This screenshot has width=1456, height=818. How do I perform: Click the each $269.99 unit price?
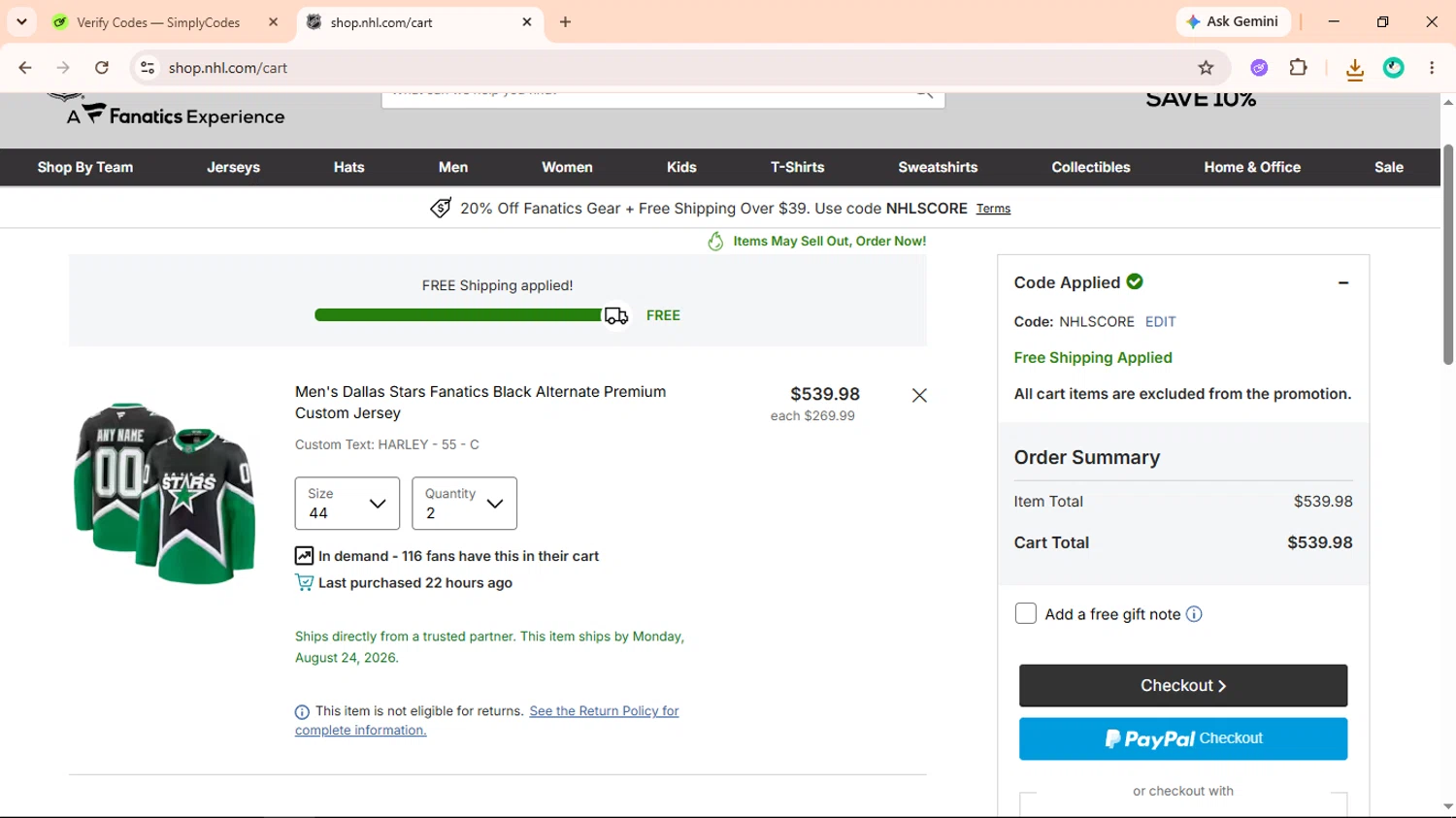coord(812,416)
